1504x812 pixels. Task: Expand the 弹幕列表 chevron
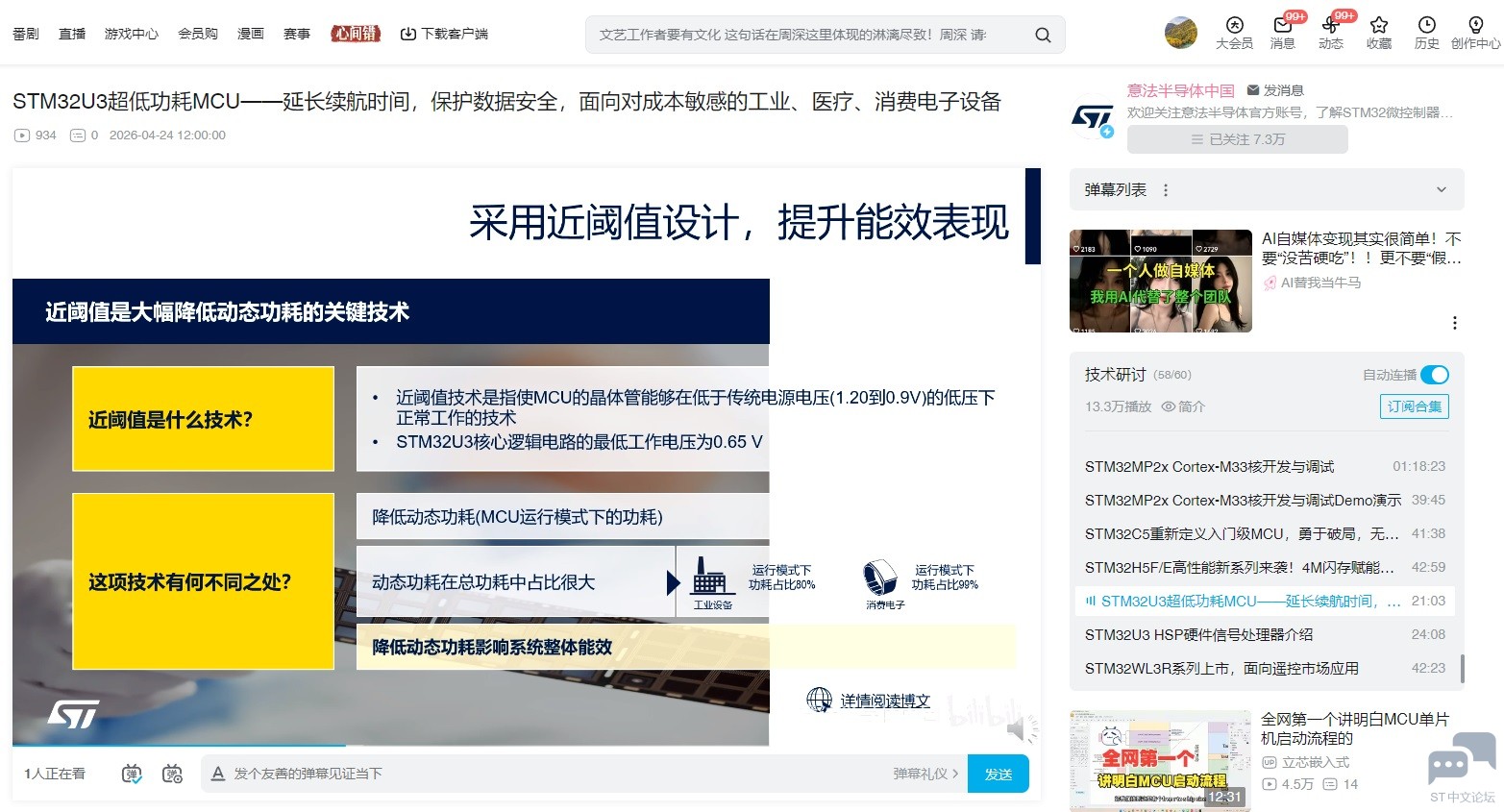(x=1442, y=190)
